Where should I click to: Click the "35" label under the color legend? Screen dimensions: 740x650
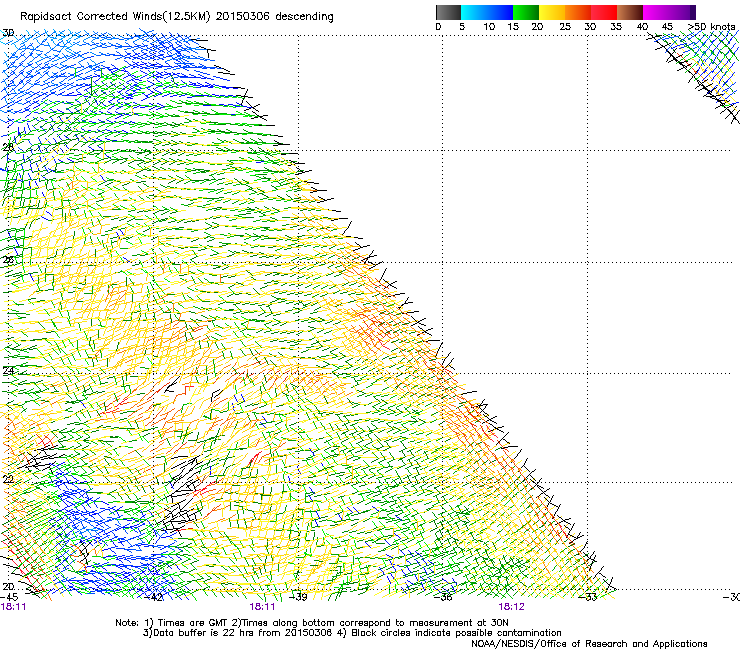[x=616, y=26]
